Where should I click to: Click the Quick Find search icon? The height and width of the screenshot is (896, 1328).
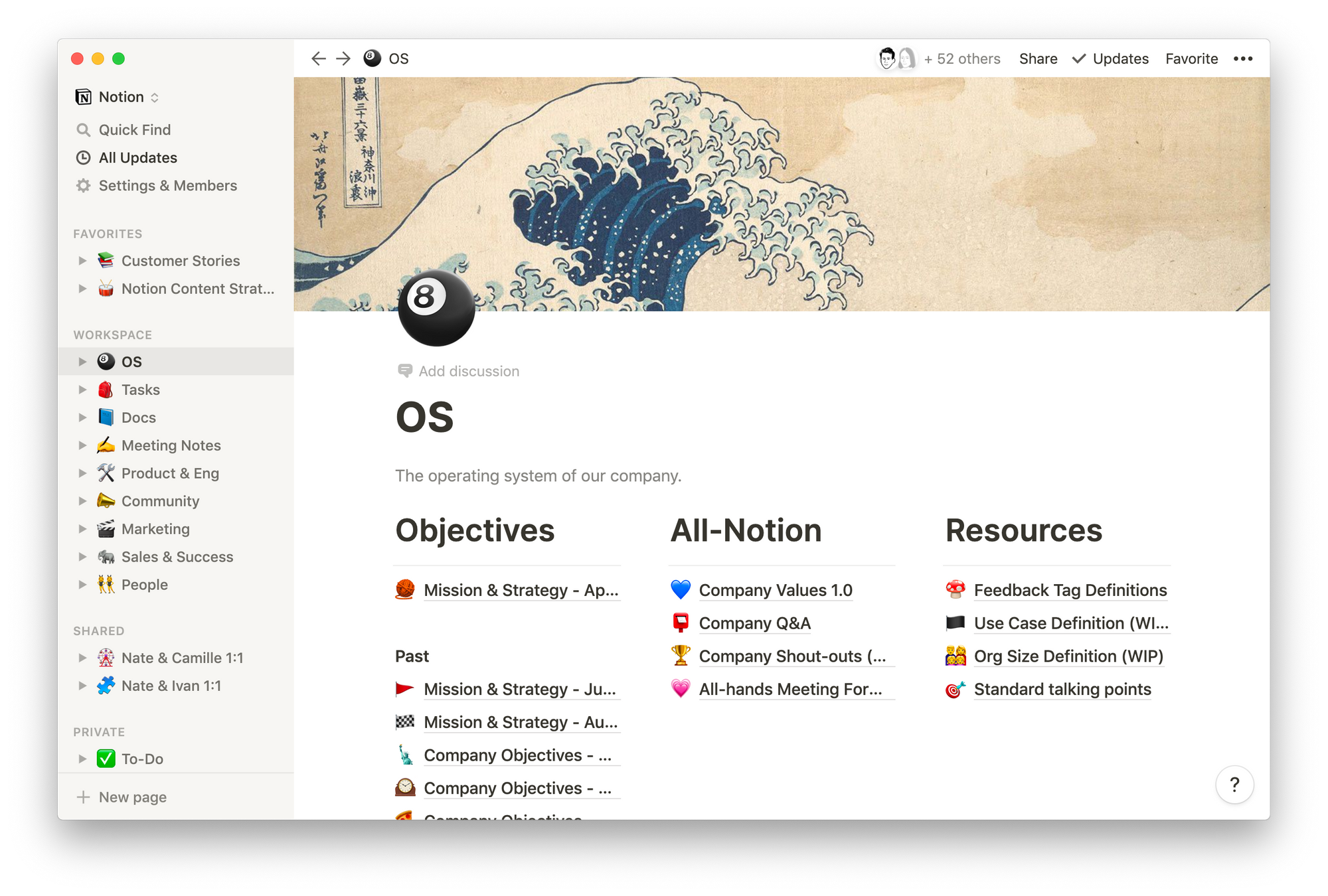(83, 129)
